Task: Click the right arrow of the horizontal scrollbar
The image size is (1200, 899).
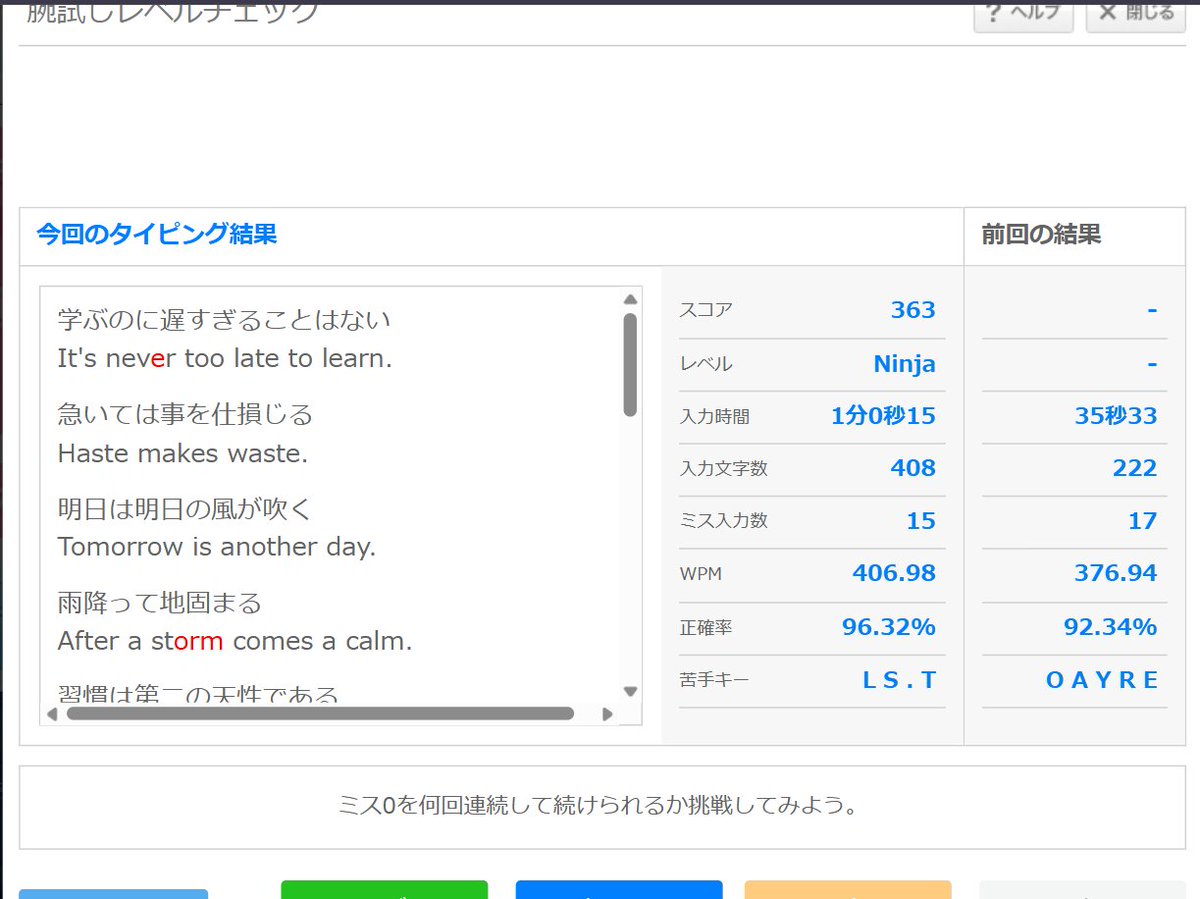Action: click(x=608, y=714)
